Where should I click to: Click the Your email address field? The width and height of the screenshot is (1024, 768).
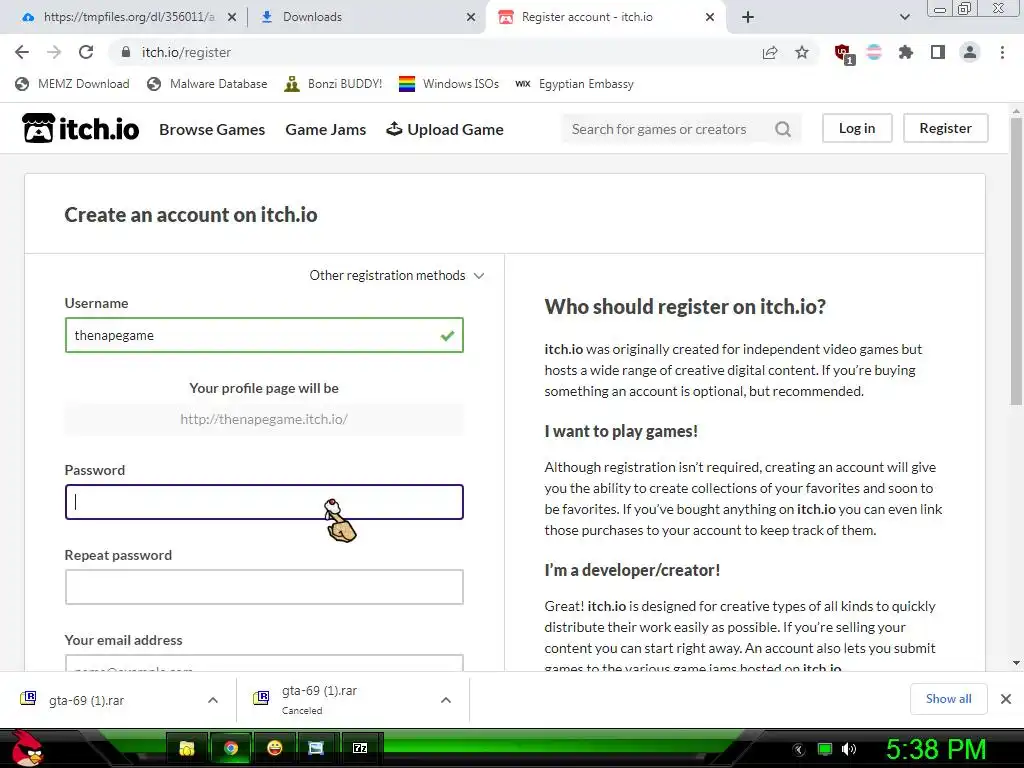click(x=264, y=663)
